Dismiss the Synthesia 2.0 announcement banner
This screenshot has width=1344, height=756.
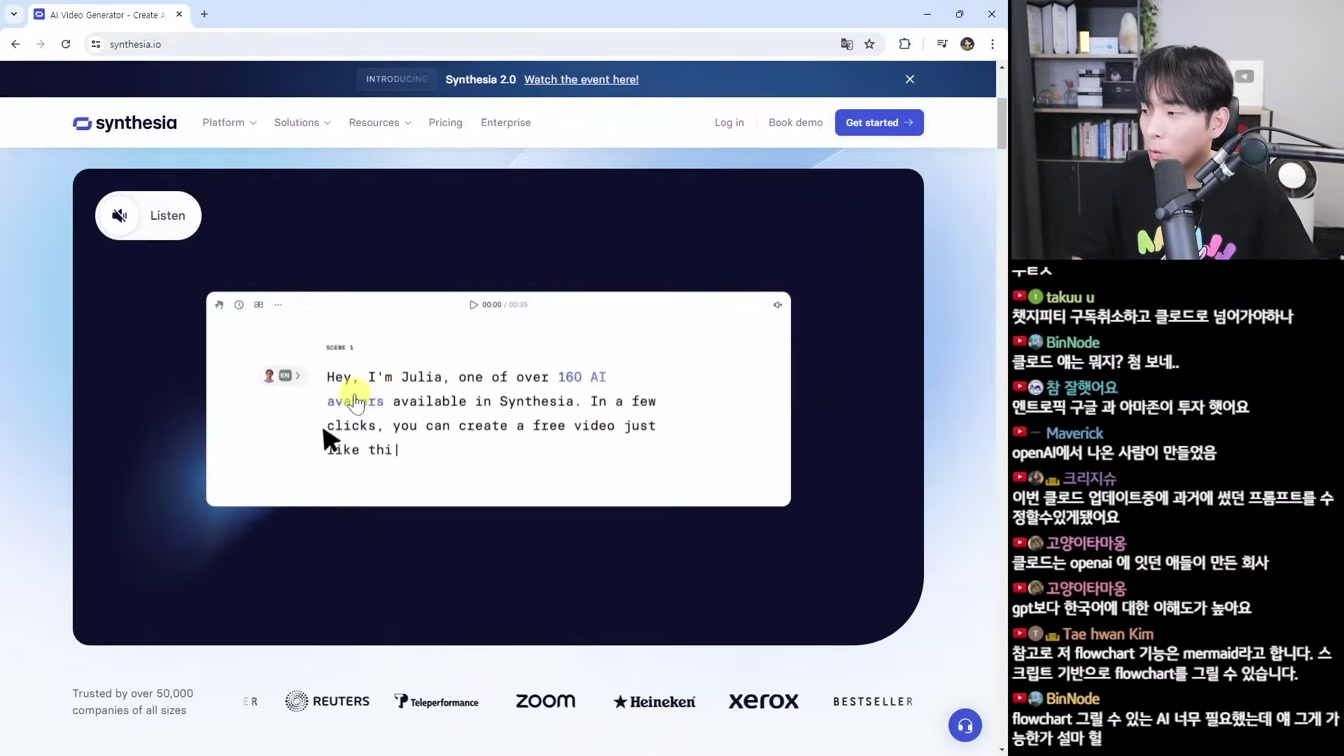tap(910, 79)
